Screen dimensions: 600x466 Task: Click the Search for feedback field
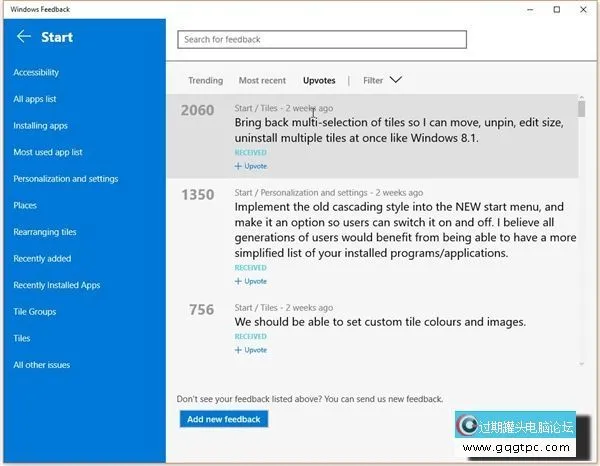(322, 40)
